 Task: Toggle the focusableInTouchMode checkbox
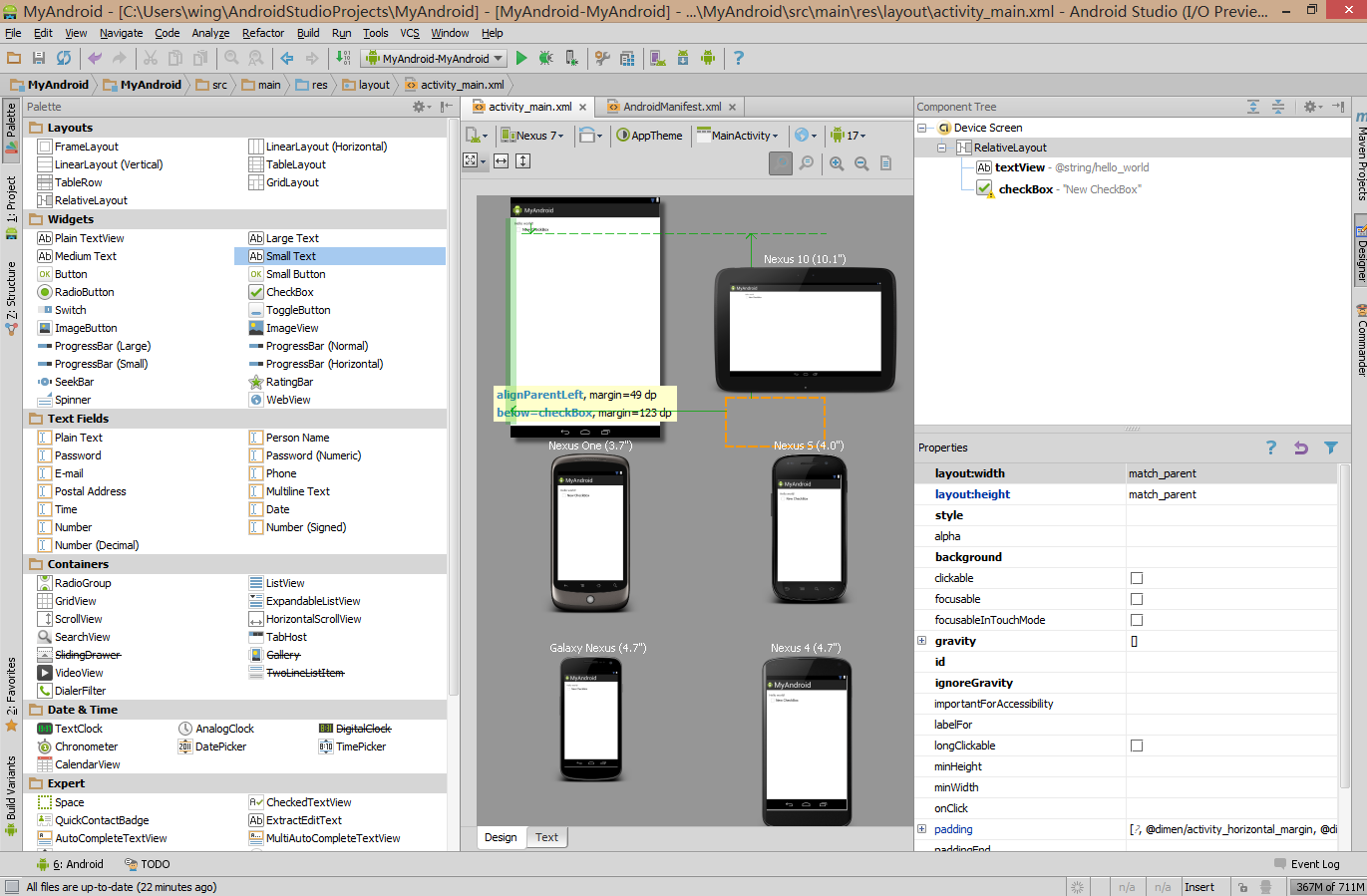[1137, 620]
